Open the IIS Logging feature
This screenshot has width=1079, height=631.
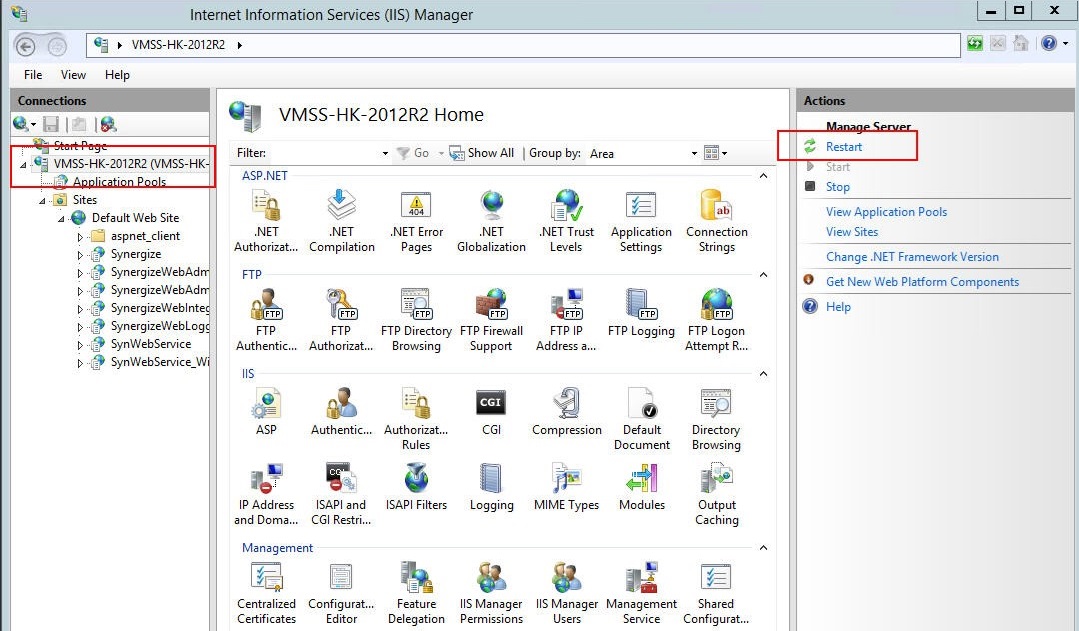[x=491, y=486]
